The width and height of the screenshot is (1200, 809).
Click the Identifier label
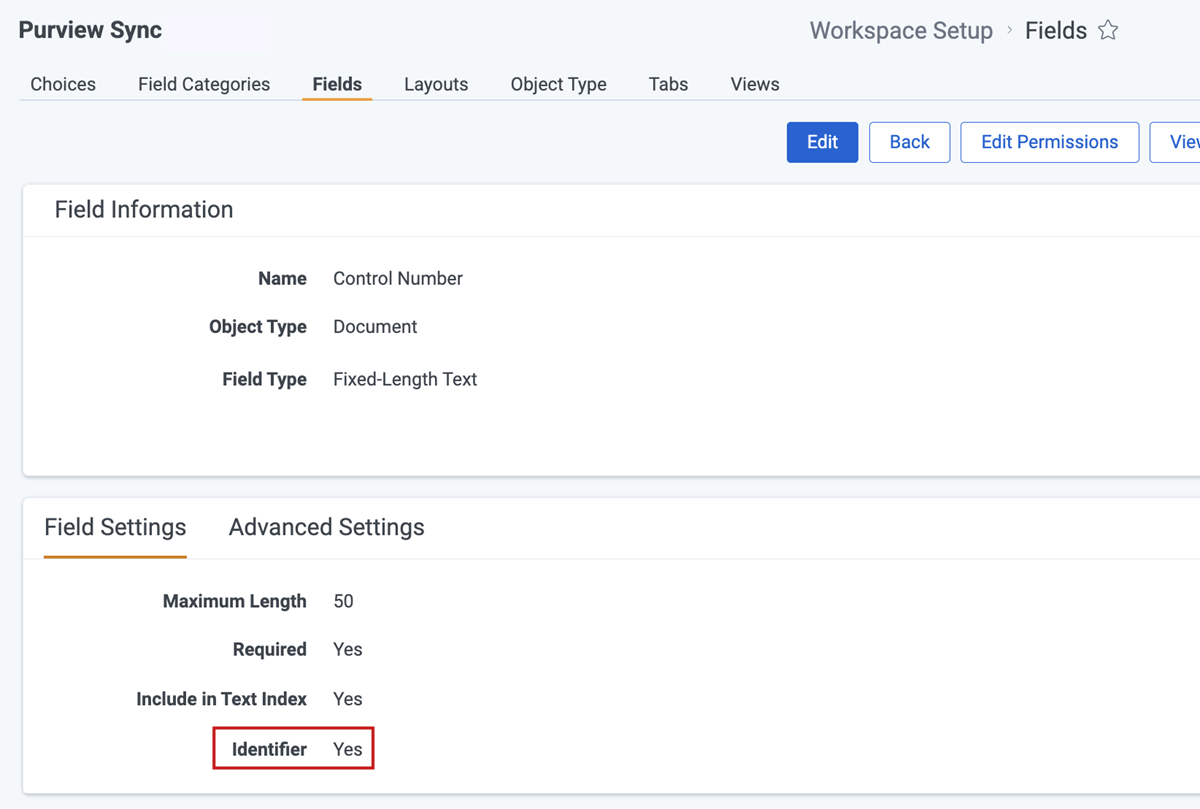click(x=269, y=749)
